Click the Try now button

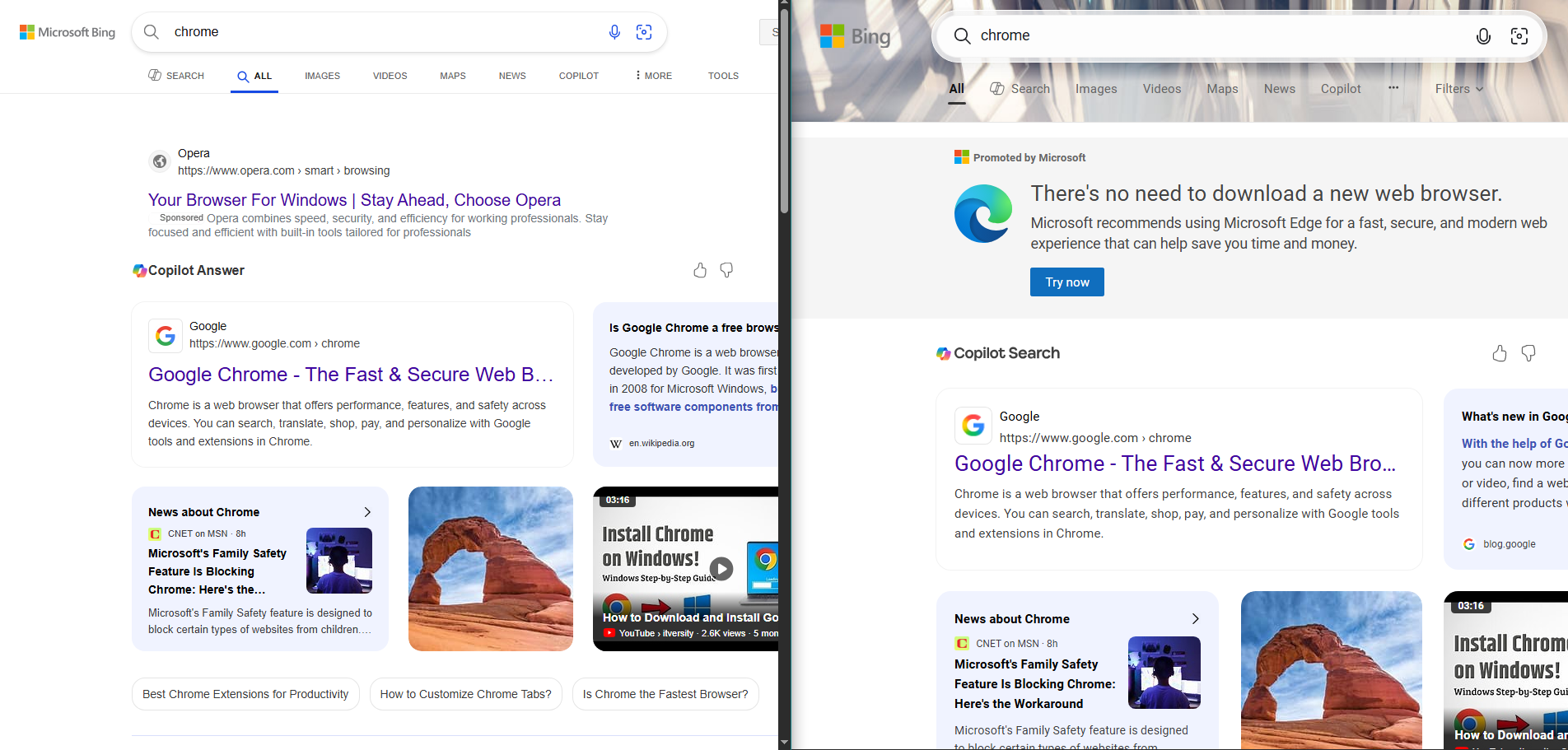click(1067, 282)
